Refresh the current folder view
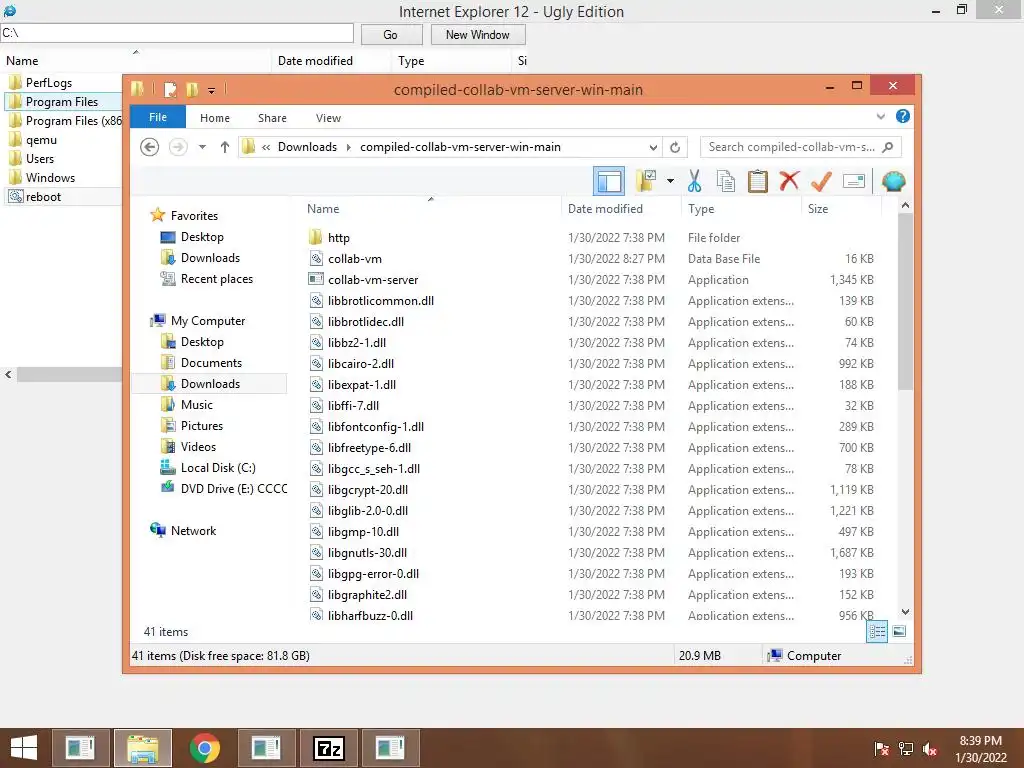Screen dimensions: 1024x768 point(675,148)
